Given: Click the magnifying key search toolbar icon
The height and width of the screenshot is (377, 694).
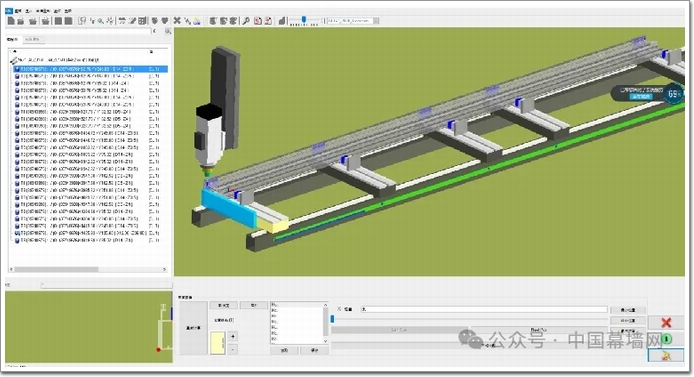Looking at the screenshot, I should pyautogui.click(x=246, y=20).
